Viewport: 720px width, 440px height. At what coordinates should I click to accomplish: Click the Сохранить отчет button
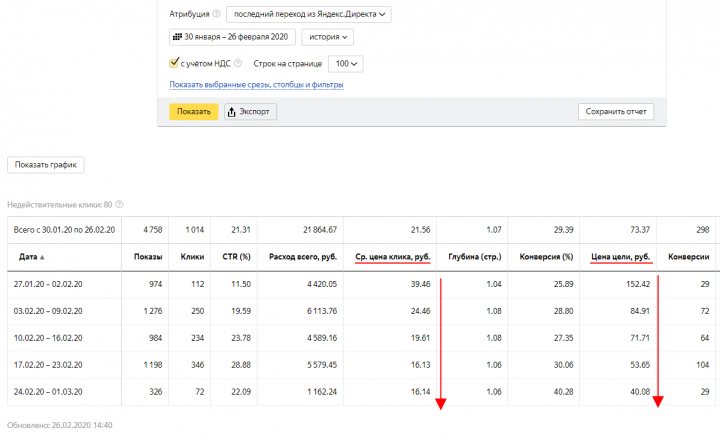click(616, 111)
